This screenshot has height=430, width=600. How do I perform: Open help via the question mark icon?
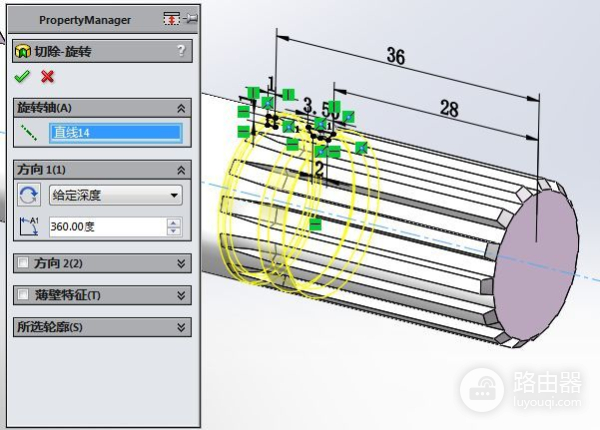point(180,51)
